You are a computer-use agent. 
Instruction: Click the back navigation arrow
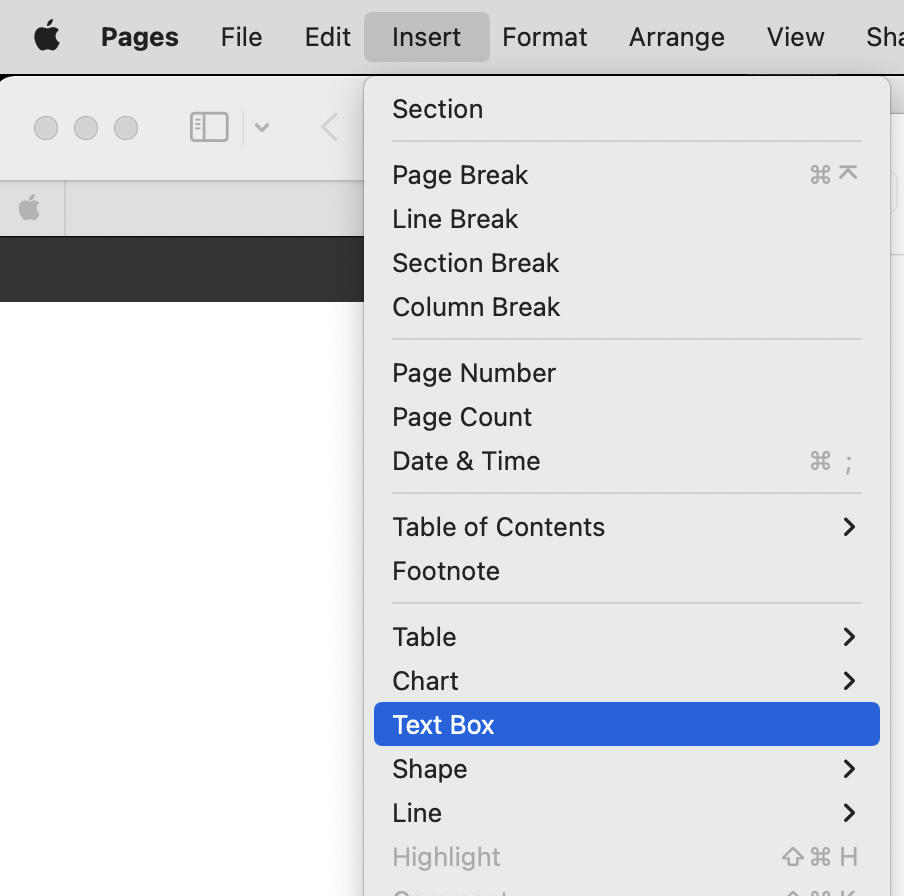pos(329,127)
